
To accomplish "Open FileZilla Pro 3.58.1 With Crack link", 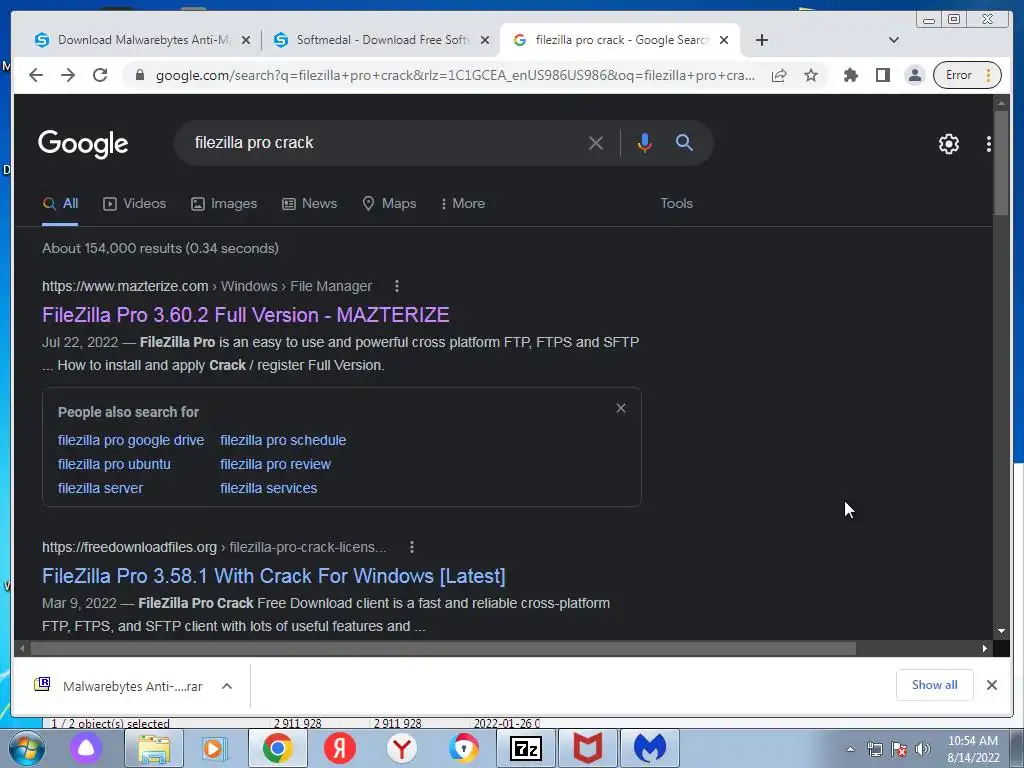I will coord(274,576).
